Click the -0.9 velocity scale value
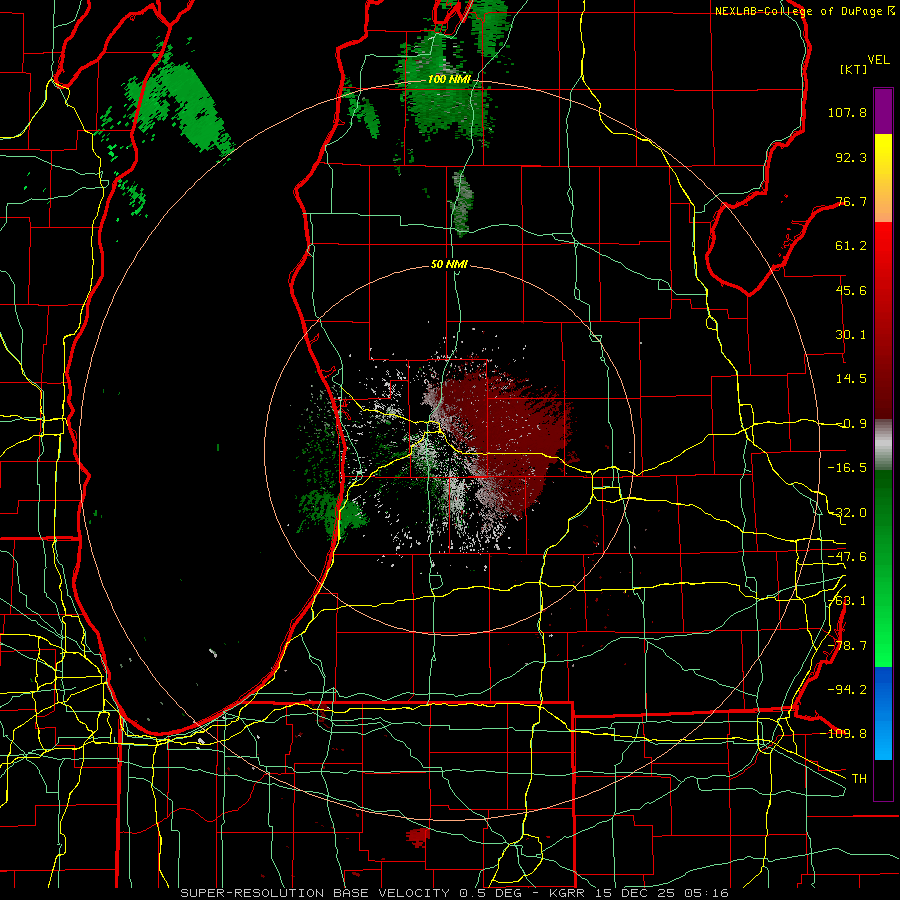 (851, 424)
